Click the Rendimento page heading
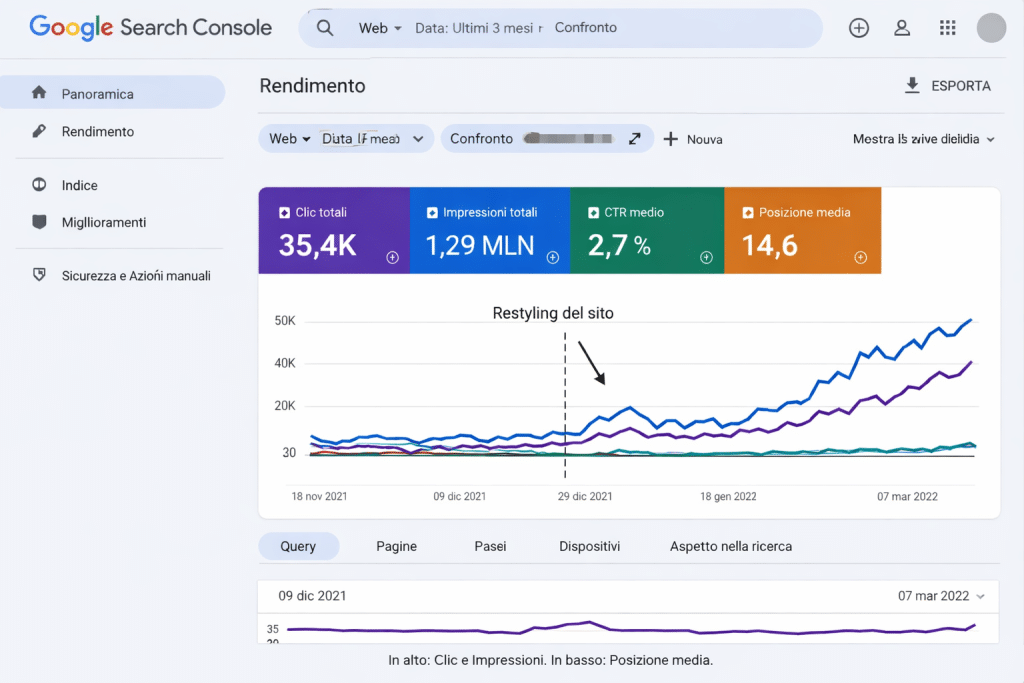This screenshot has width=1024, height=683. [x=312, y=86]
